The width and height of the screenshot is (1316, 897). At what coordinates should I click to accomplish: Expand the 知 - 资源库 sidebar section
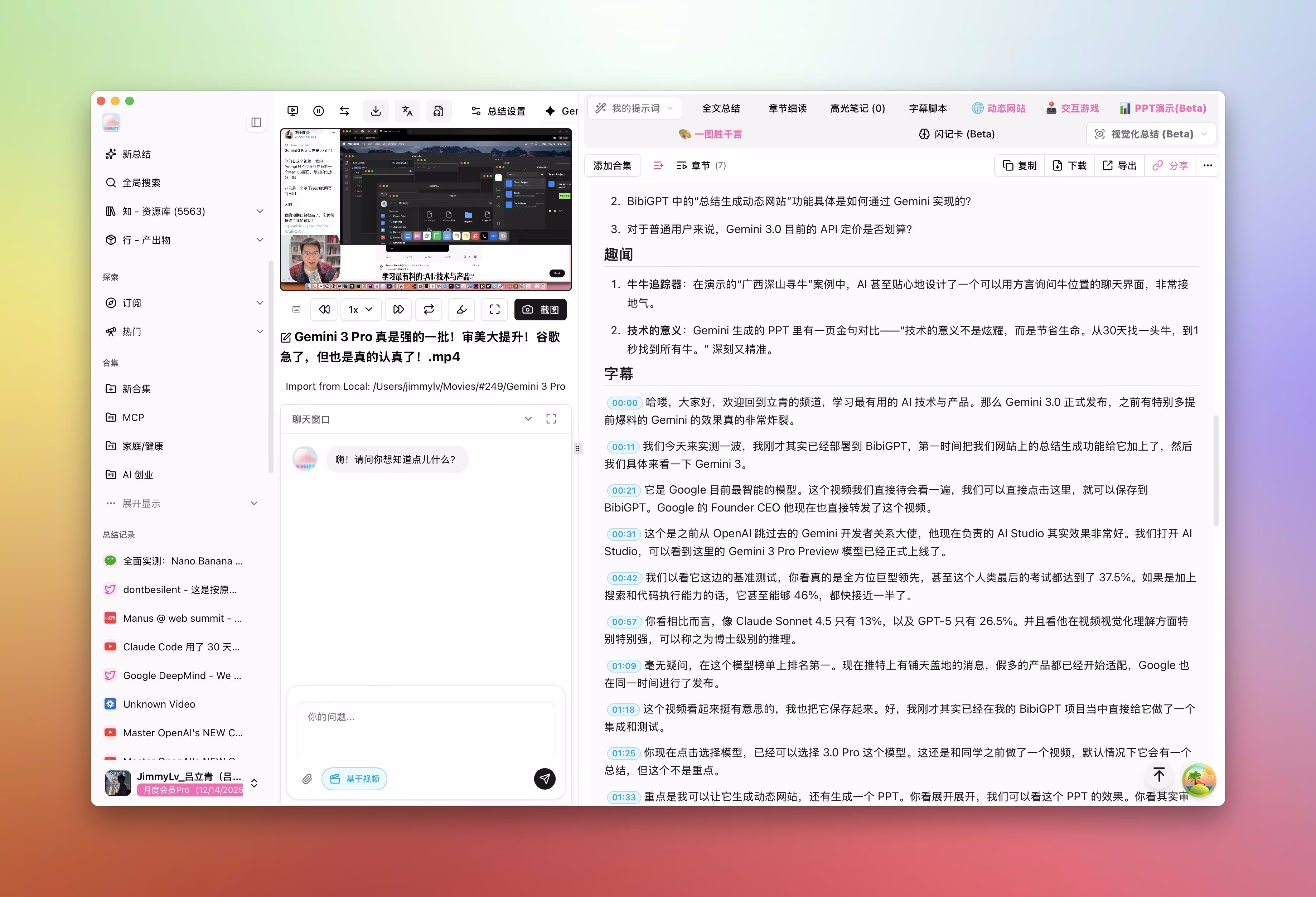[x=260, y=211]
